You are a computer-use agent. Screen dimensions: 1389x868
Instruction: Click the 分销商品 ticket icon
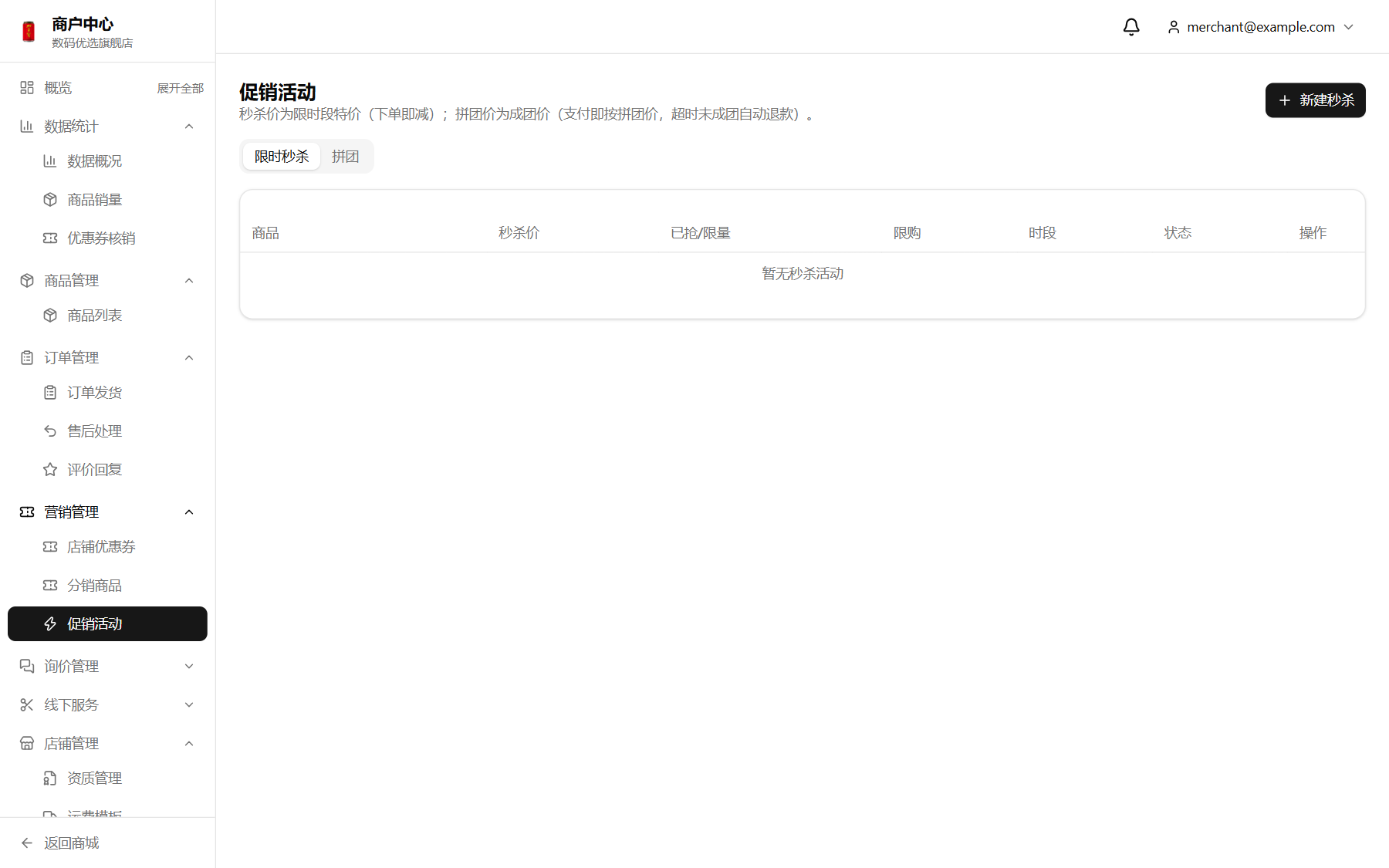[x=50, y=586]
